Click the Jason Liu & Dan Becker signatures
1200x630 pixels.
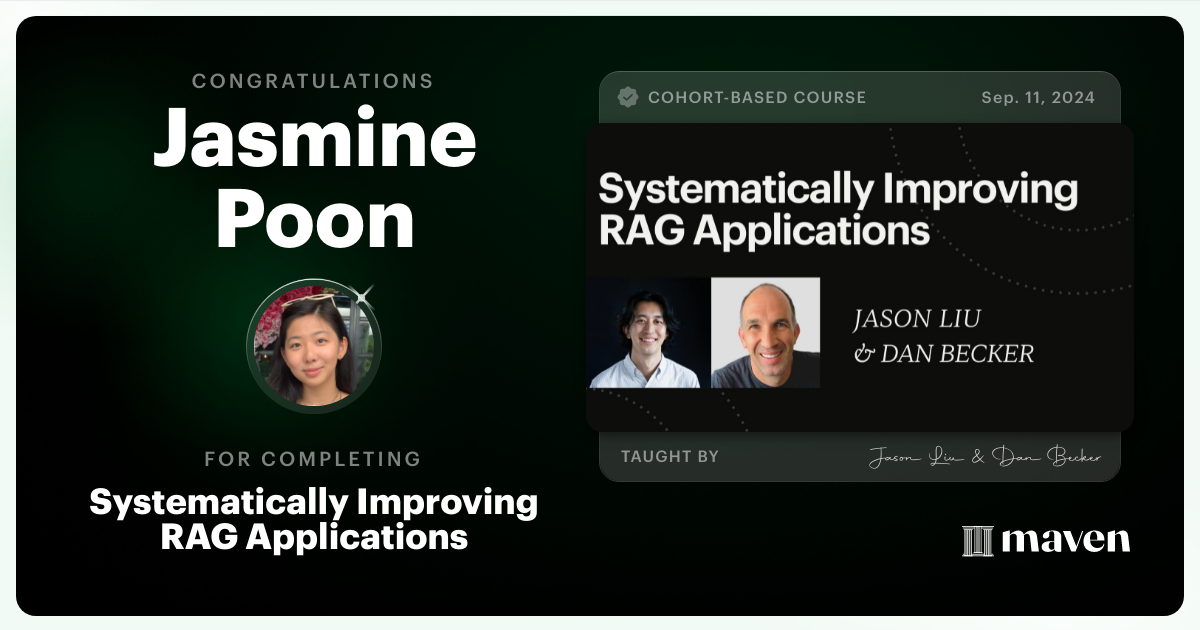(985, 456)
